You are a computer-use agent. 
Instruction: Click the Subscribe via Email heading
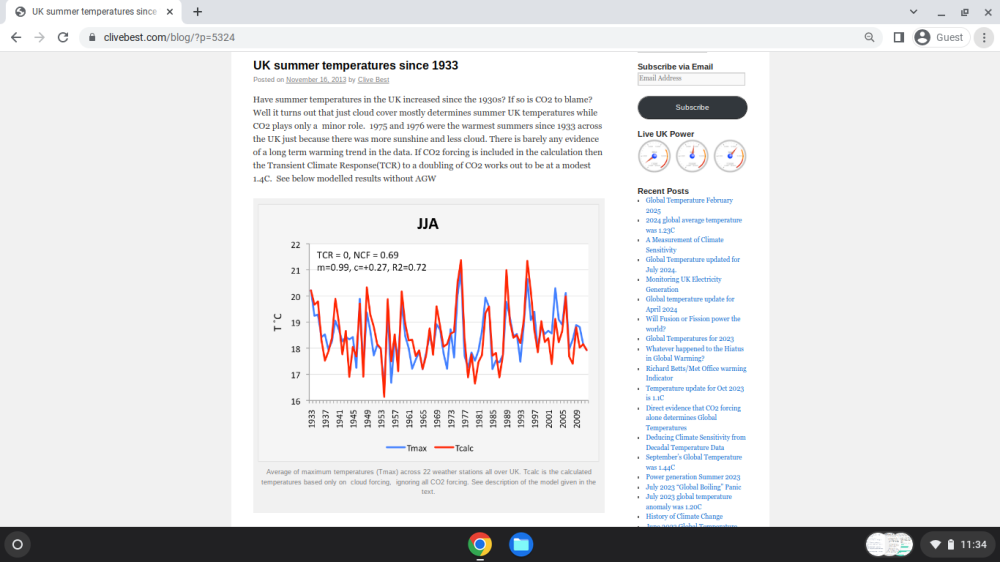pos(675,66)
